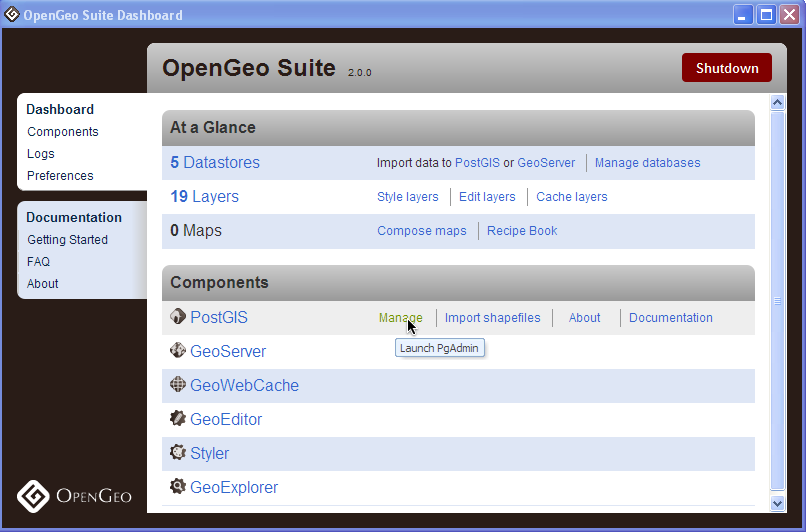The image size is (806, 532).
Task: Click the scrollbar up arrow
Action: [777, 102]
